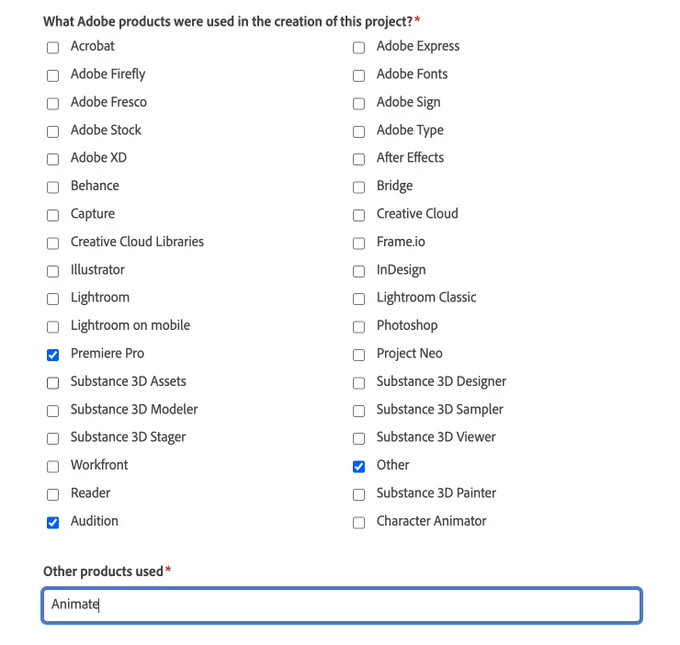Check the Frame.io option
Screen dimensions: 680x645
point(359,243)
